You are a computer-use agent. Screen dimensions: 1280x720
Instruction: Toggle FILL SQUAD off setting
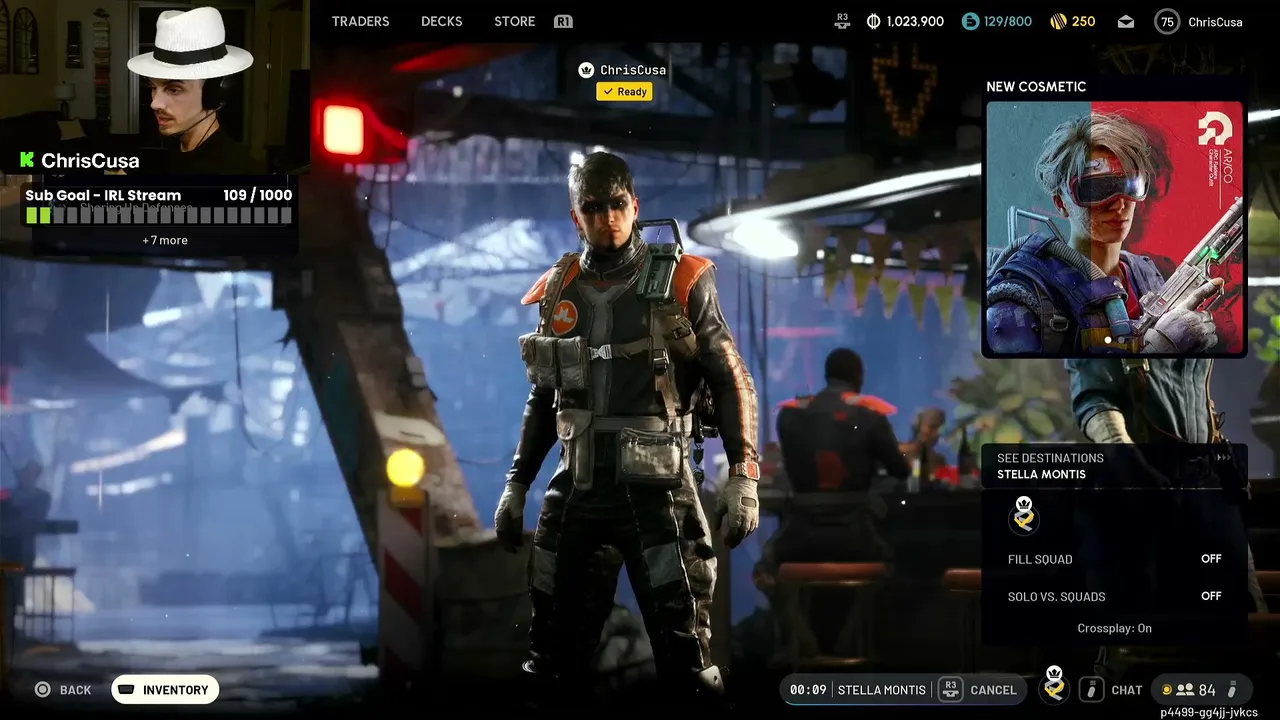tap(1114, 559)
